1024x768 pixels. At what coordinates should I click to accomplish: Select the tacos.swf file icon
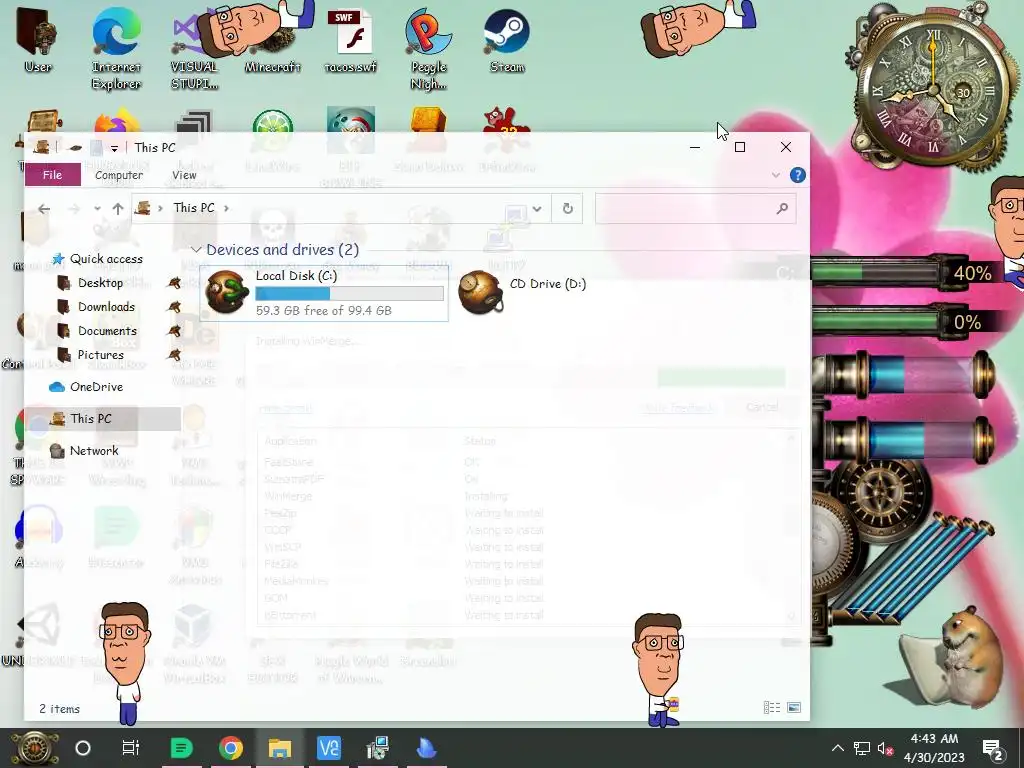point(350,40)
